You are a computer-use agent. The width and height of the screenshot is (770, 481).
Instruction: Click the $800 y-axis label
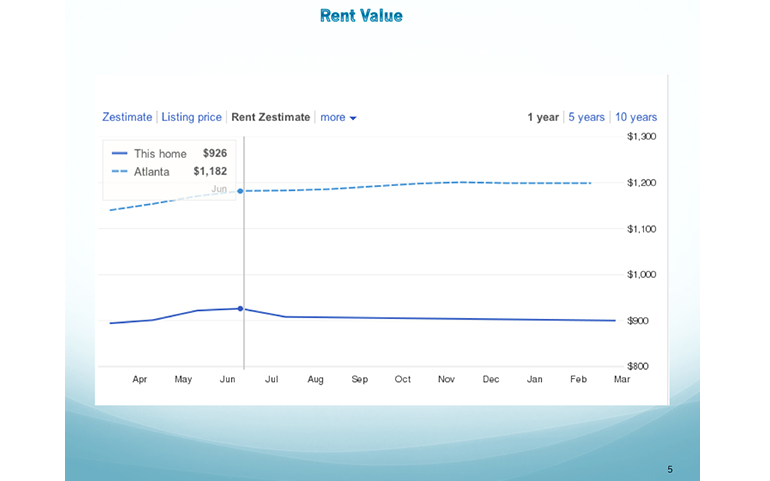637,367
